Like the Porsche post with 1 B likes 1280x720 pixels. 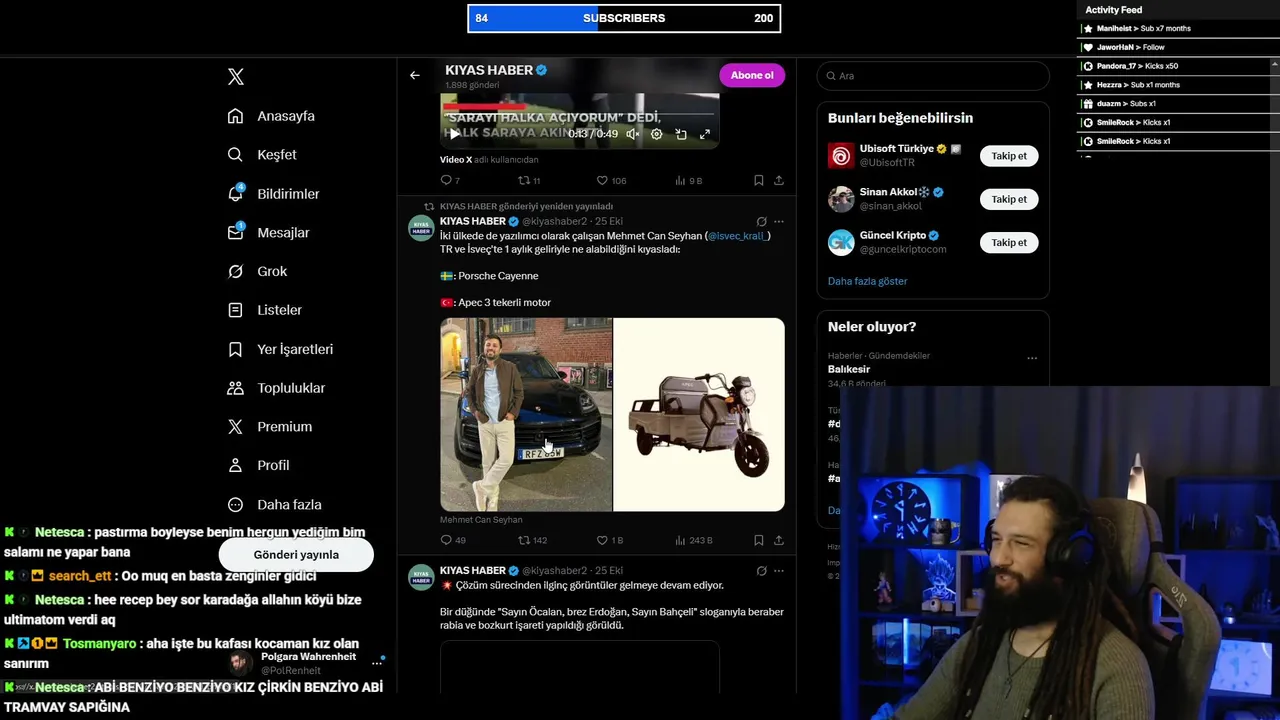click(x=610, y=540)
